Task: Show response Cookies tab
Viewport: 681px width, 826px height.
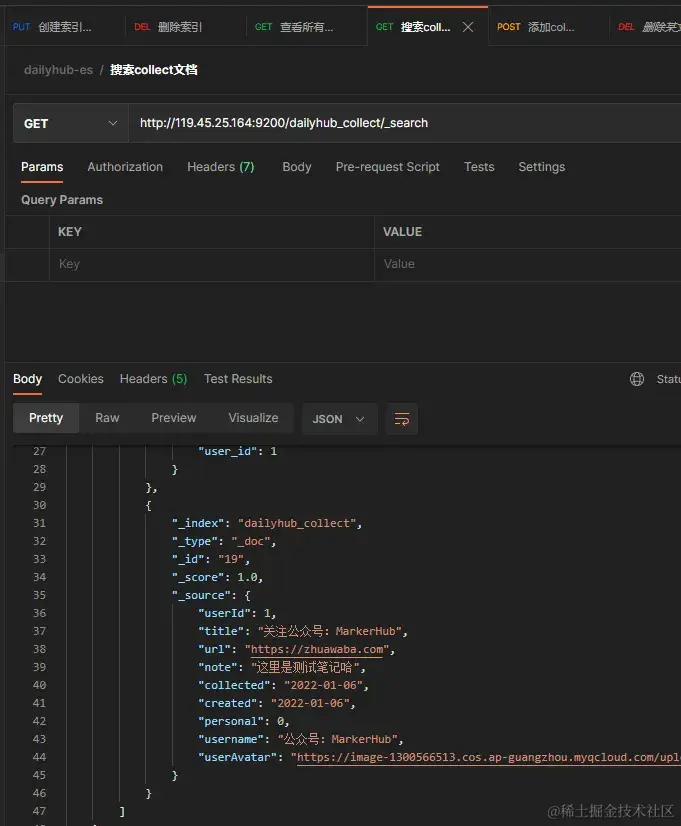Action: [x=81, y=379]
